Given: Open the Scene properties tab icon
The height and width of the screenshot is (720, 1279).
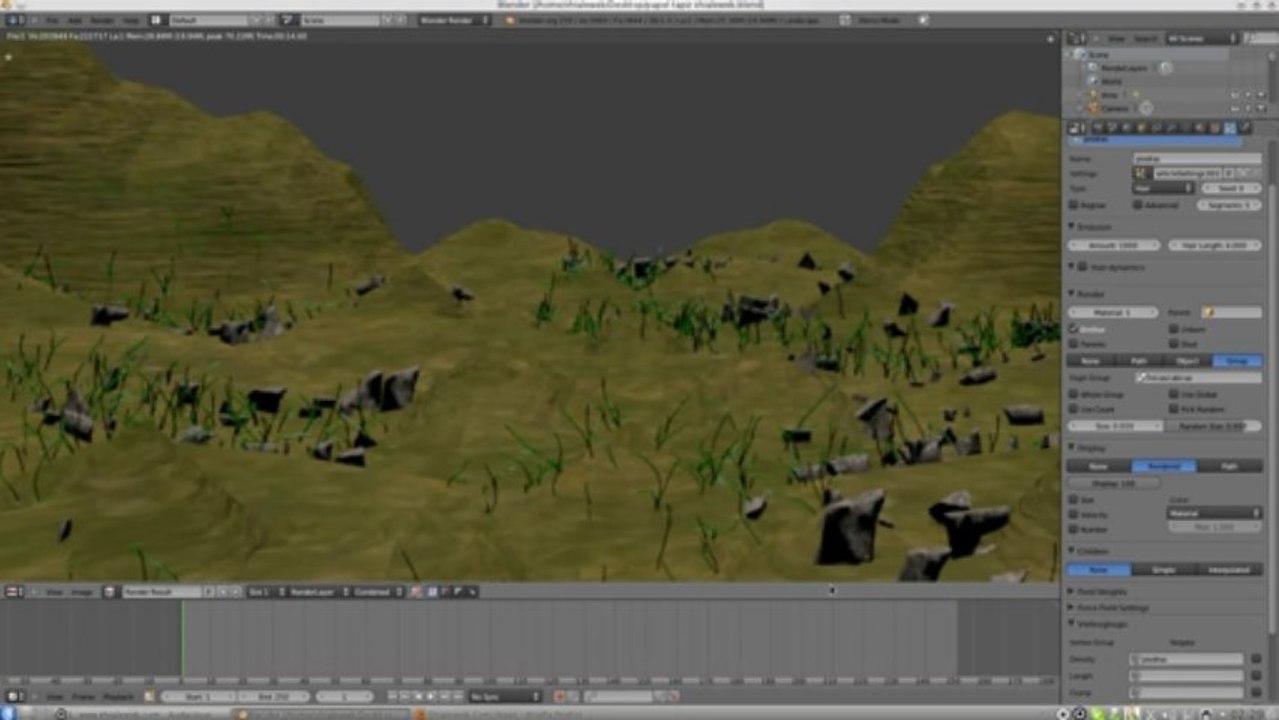Looking at the screenshot, I should tap(1112, 128).
